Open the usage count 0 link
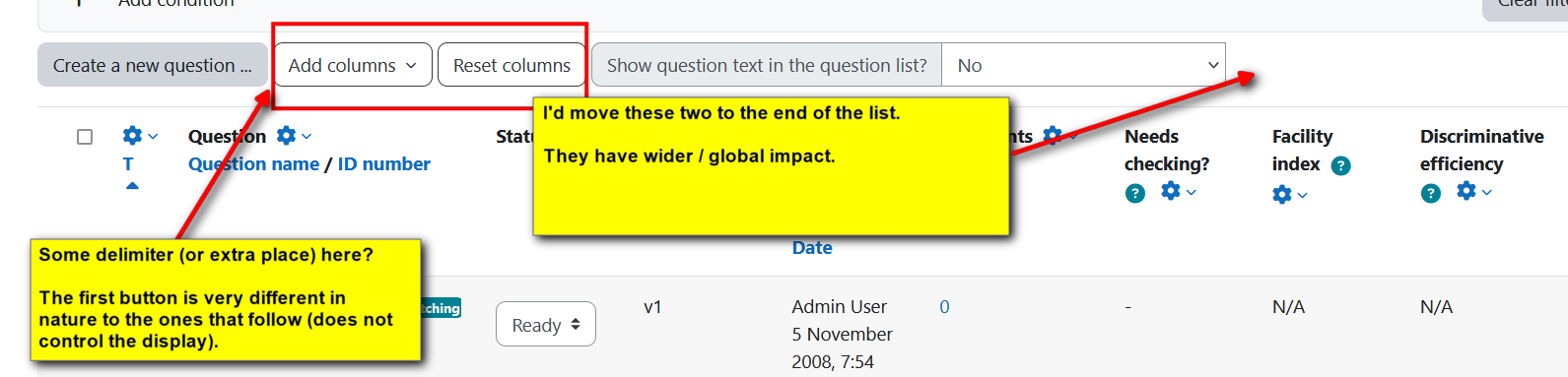The height and width of the screenshot is (377, 1568). point(944,307)
